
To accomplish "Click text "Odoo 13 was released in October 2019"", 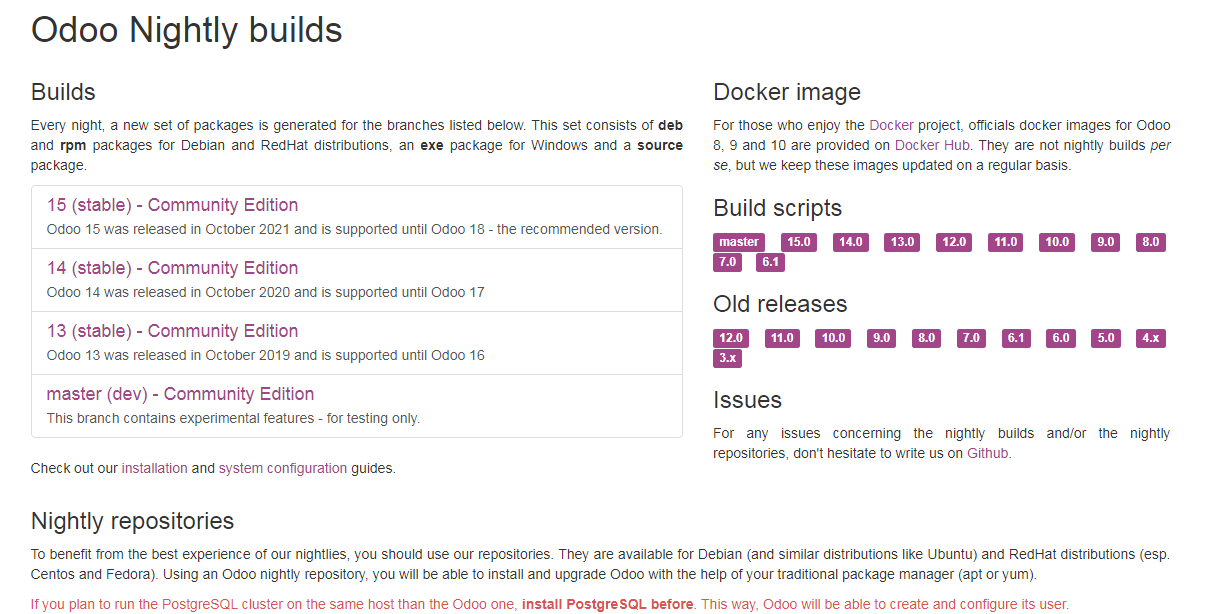I will [166, 355].
